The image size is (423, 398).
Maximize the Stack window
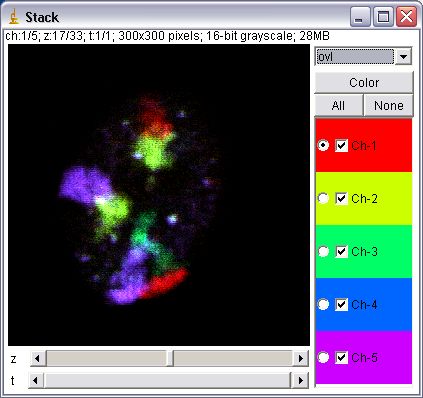tap(383, 17)
